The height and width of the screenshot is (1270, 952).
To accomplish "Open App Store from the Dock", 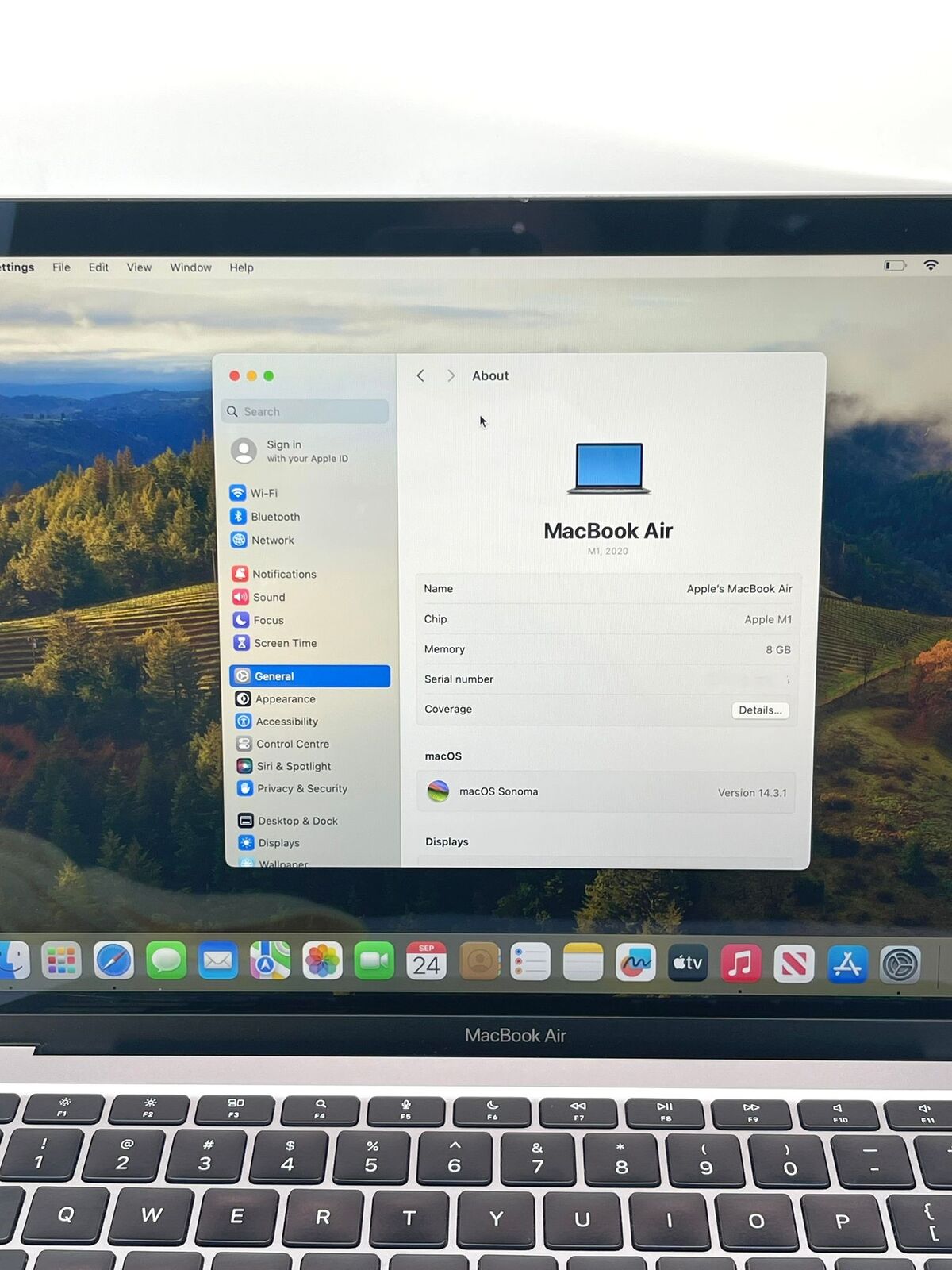I will click(847, 964).
